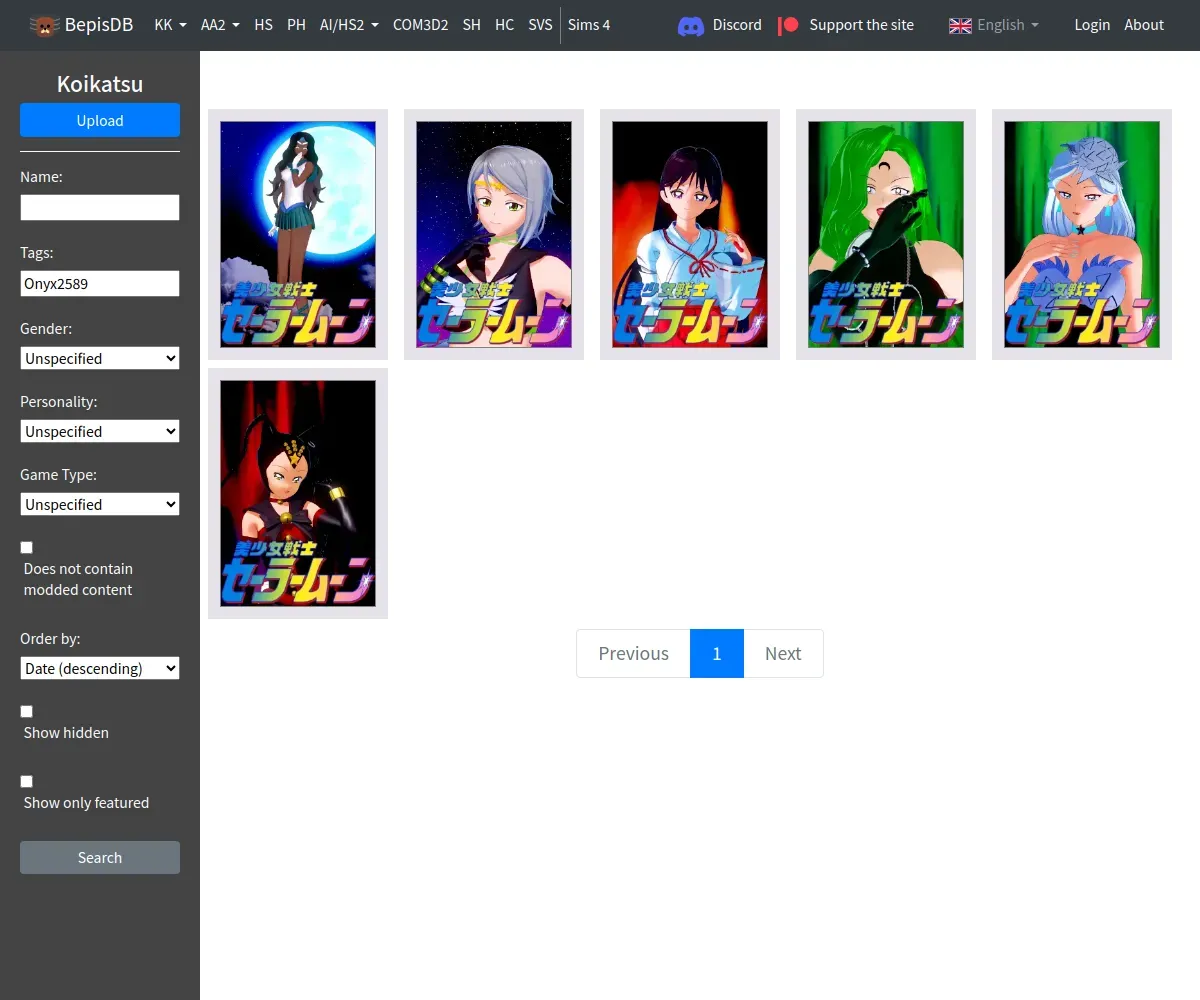Open the SH section
This screenshot has height=1000, width=1200.
tap(472, 25)
